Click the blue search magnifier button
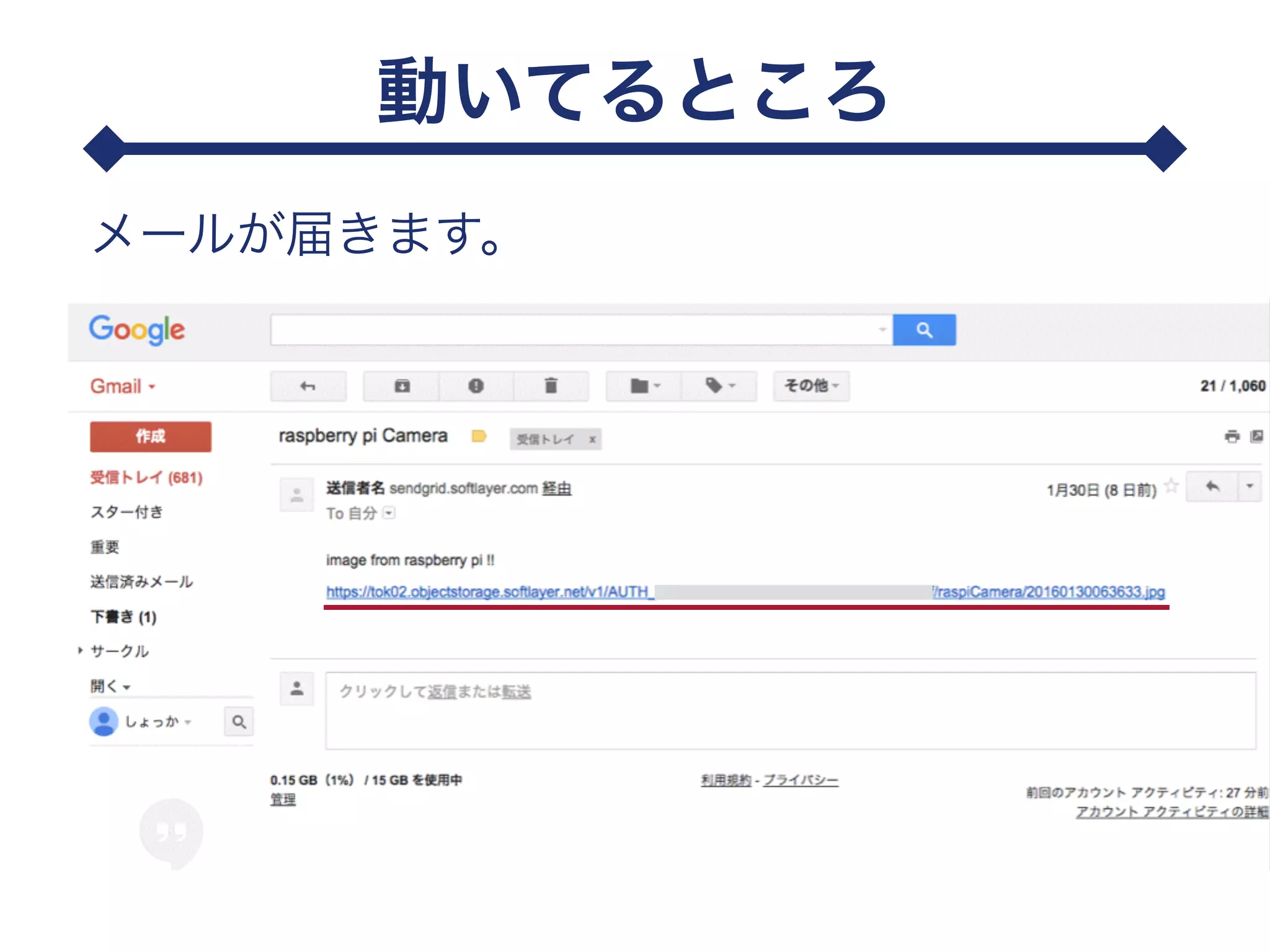Screen dimensions: 1270x952 (x=924, y=330)
